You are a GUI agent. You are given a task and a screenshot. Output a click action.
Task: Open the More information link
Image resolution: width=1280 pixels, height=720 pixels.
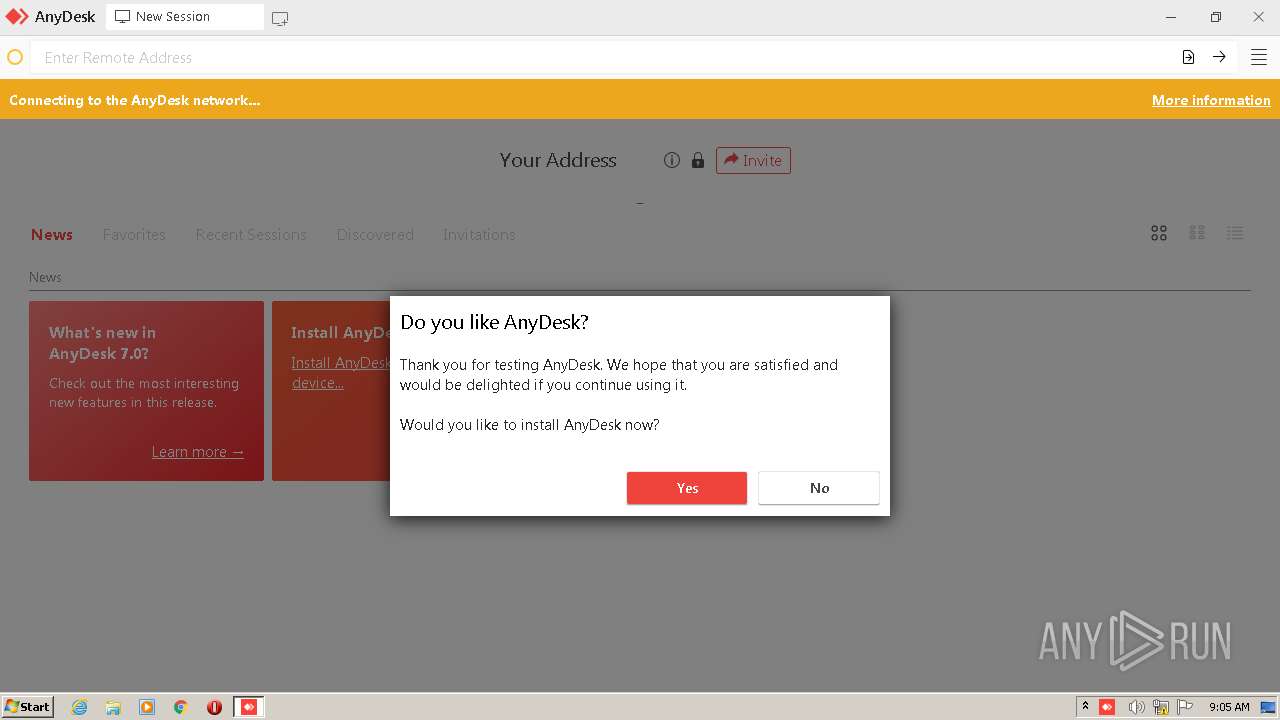coord(1211,100)
